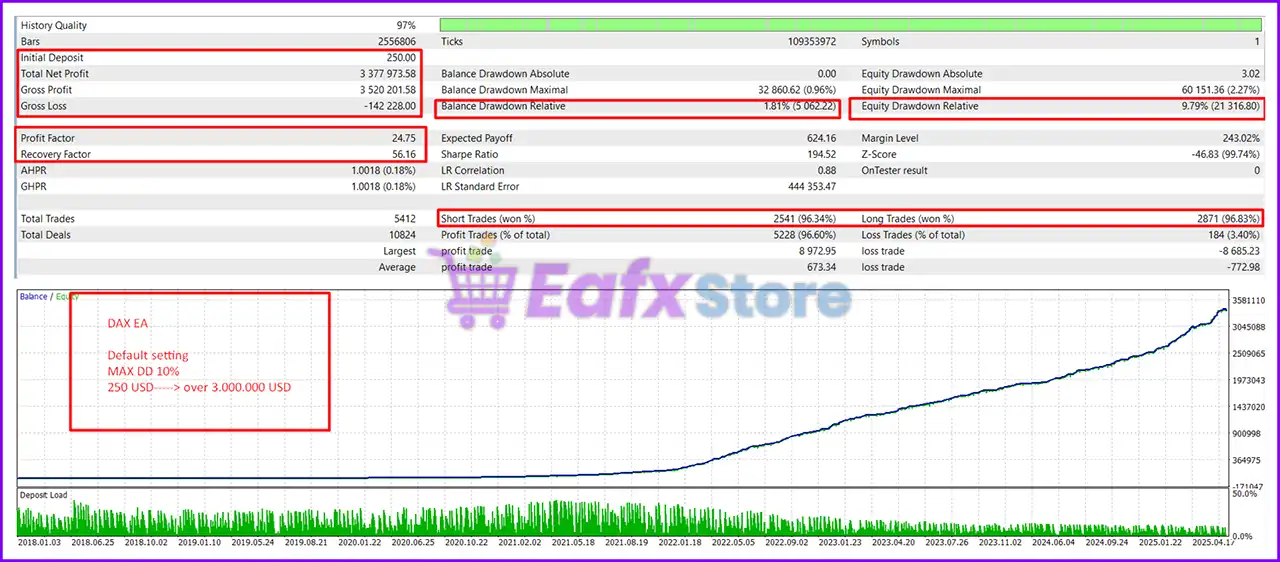The height and width of the screenshot is (562, 1280).
Task: Click the Total Deals value 10824
Action: (x=400, y=234)
